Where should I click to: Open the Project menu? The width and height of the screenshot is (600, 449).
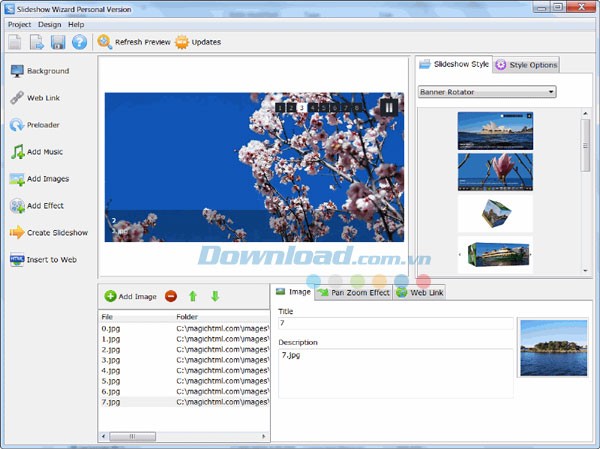coord(19,24)
